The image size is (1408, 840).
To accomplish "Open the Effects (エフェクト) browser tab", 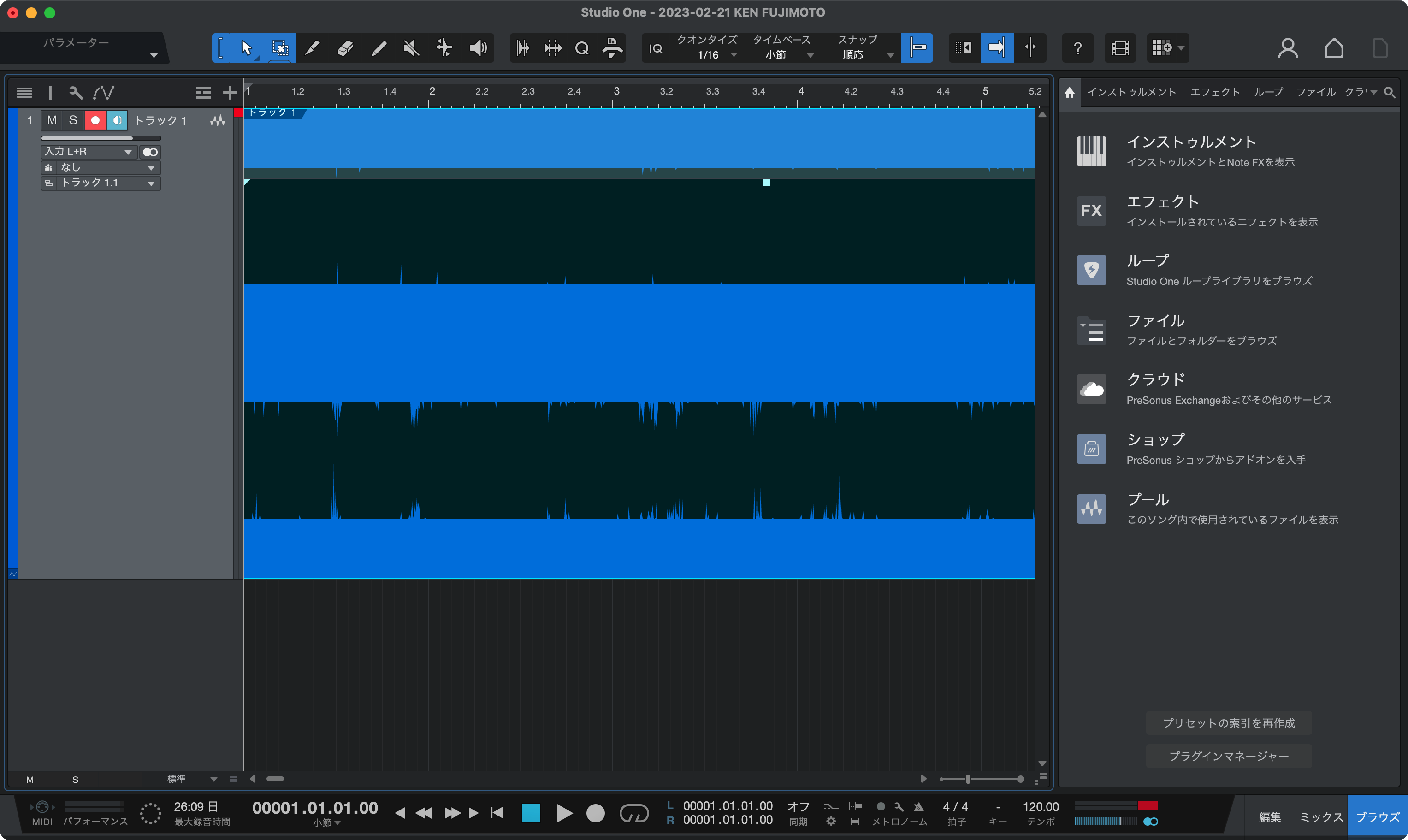I will coord(1215,92).
